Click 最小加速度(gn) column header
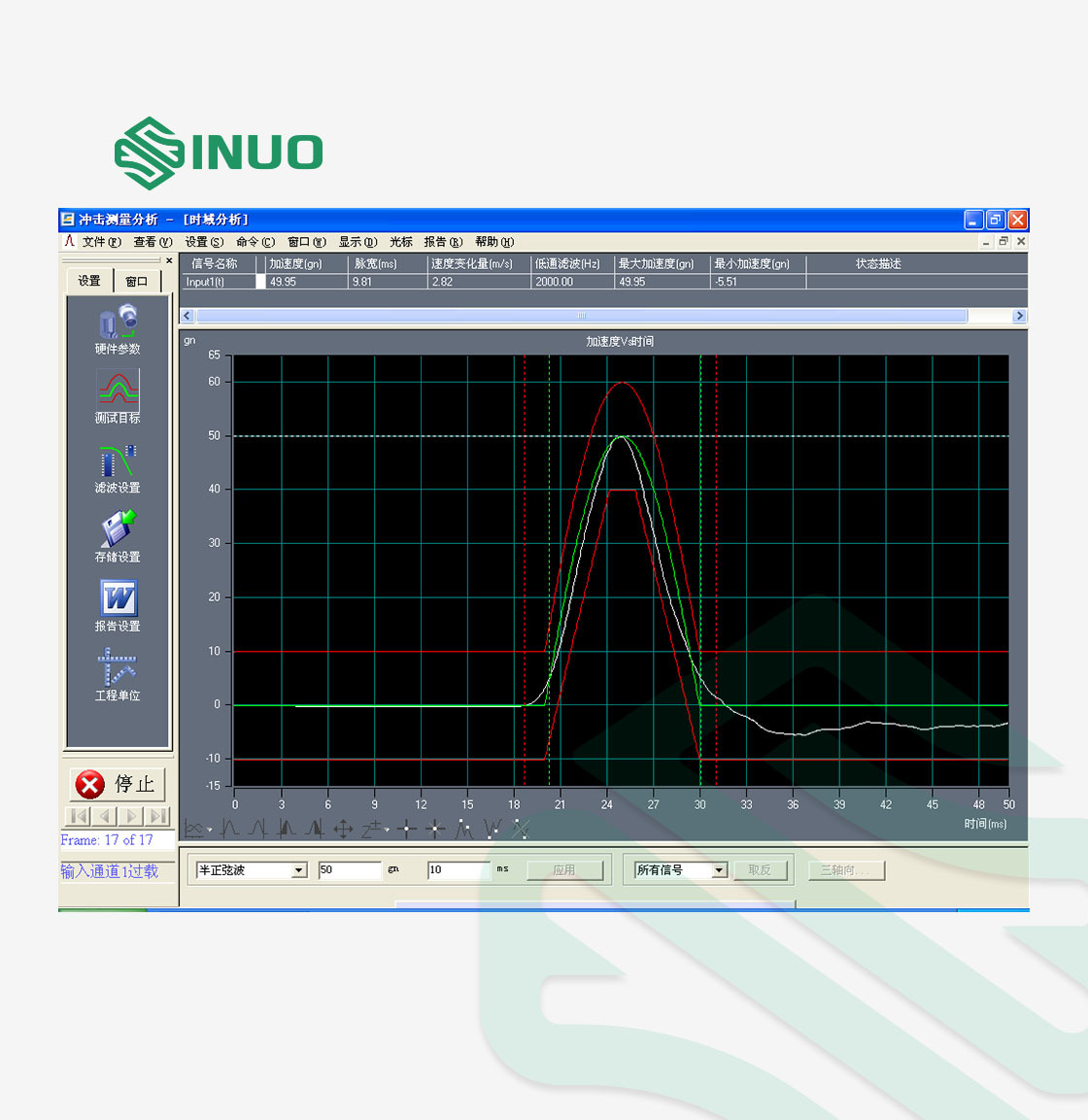The image size is (1088, 1120). point(759,264)
